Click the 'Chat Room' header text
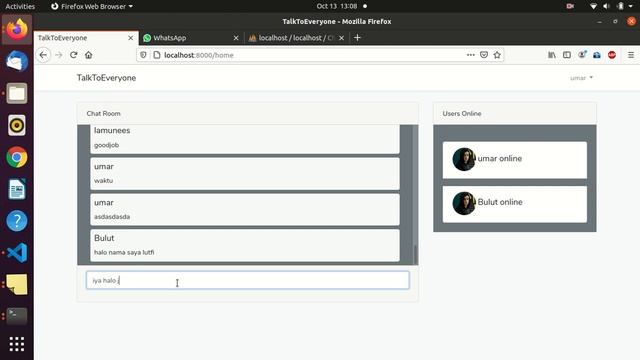Image resolution: width=640 pixels, height=360 pixels. [x=103, y=113]
